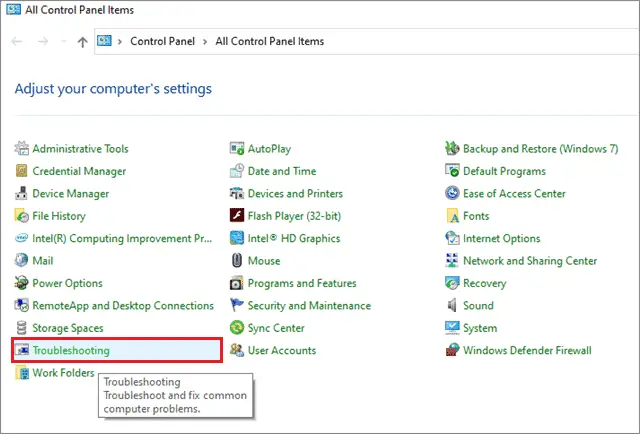Click the Storage Spaces drive icon

[x=22, y=327]
